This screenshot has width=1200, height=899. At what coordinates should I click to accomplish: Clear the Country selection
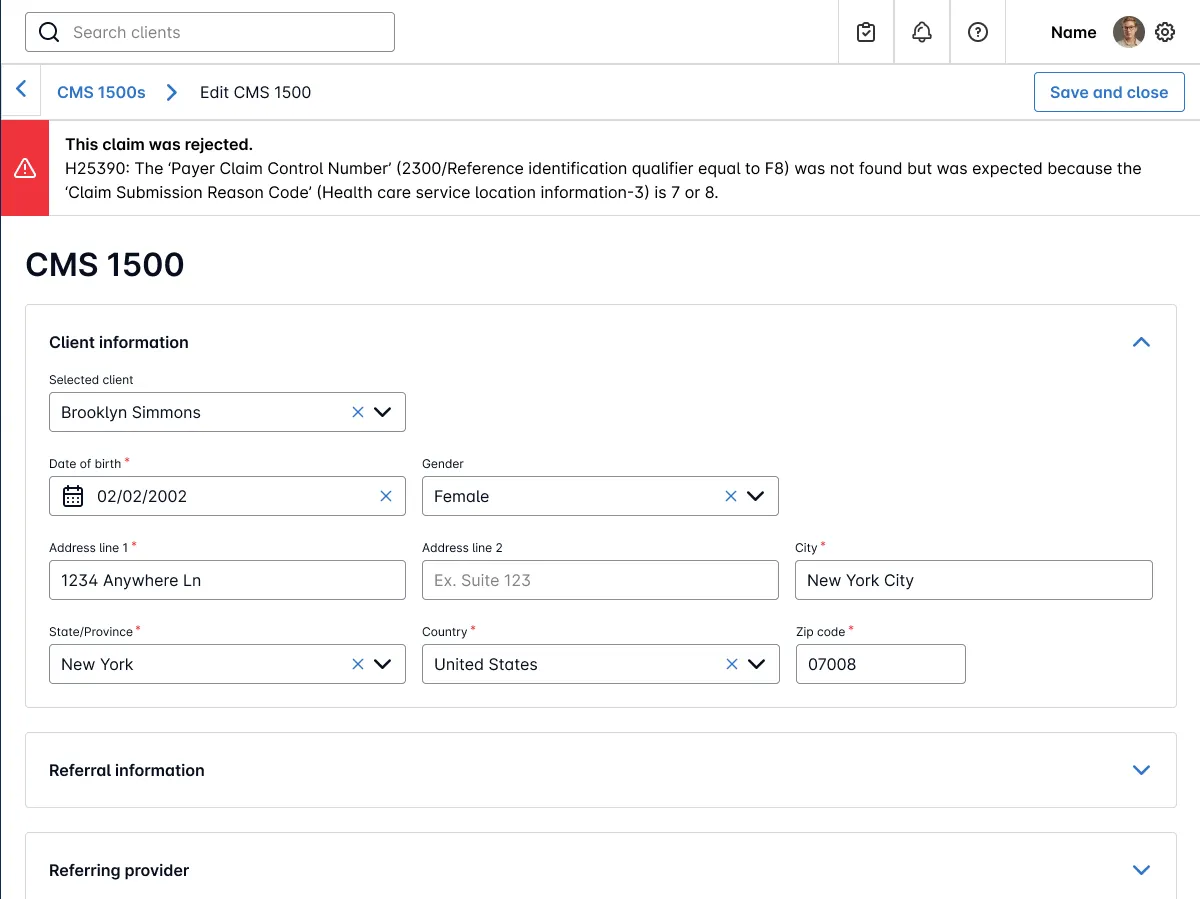point(731,664)
